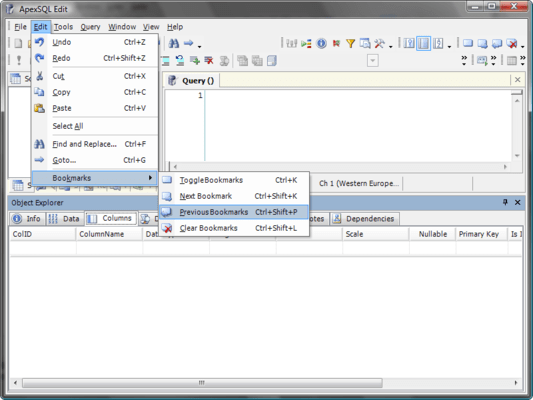
Task: Choose Undo from the Edit menu
Action: click(95, 42)
